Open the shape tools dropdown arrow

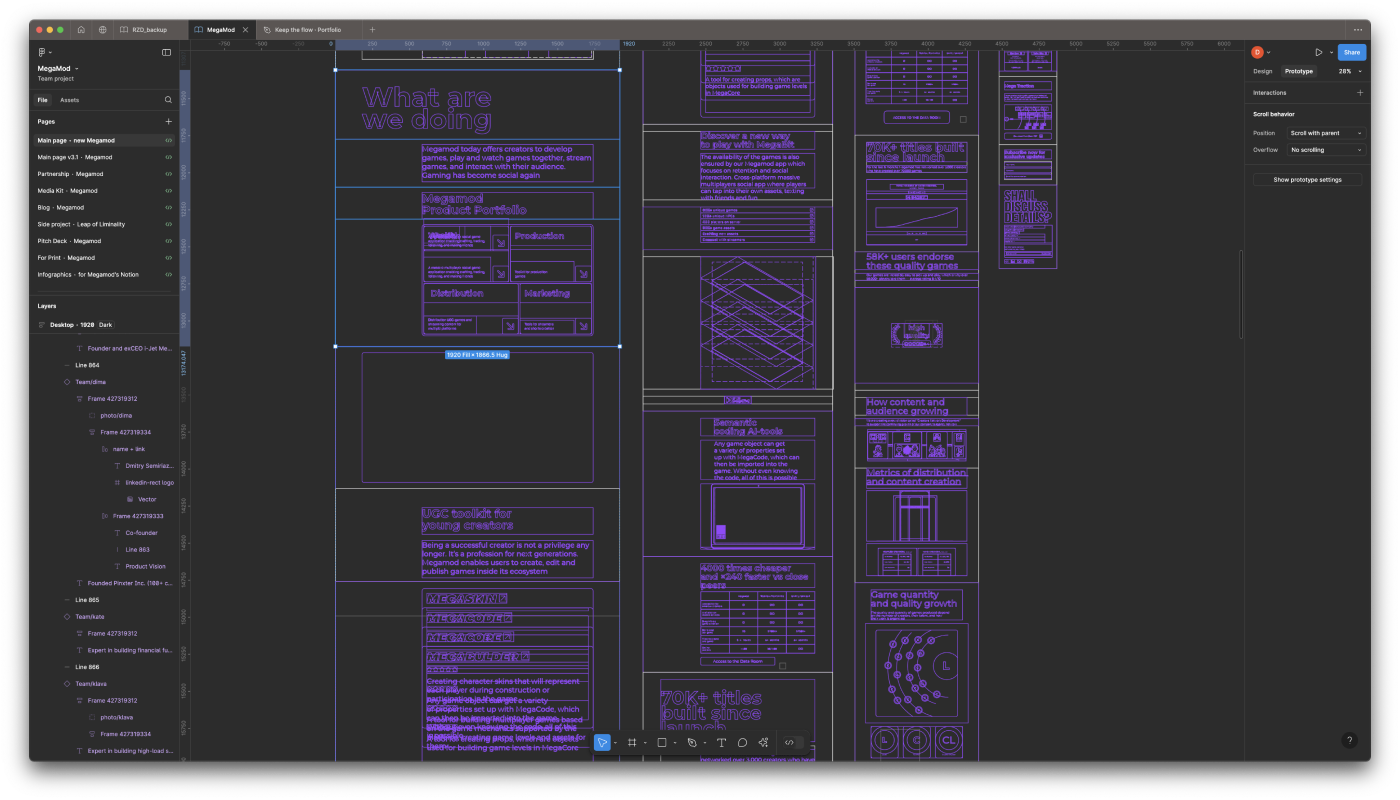click(675, 743)
